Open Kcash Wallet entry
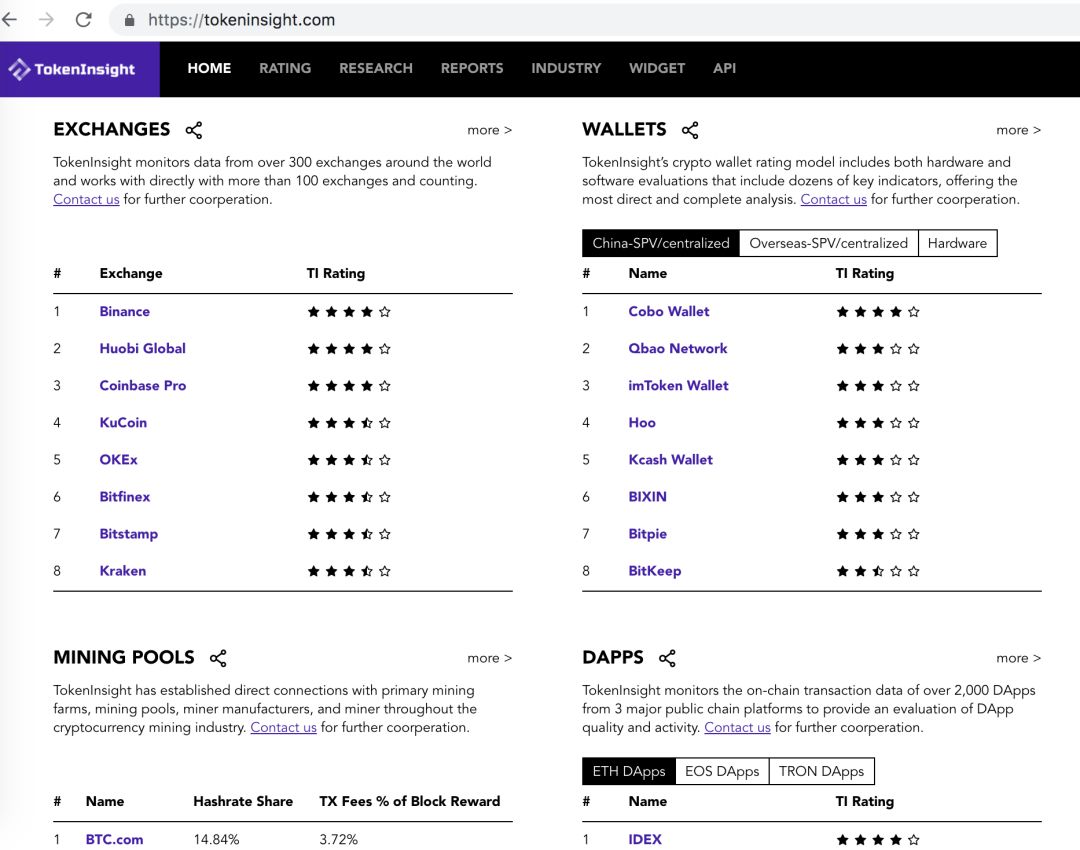This screenshot has height=850, width=1080. (x=670, y=459)
